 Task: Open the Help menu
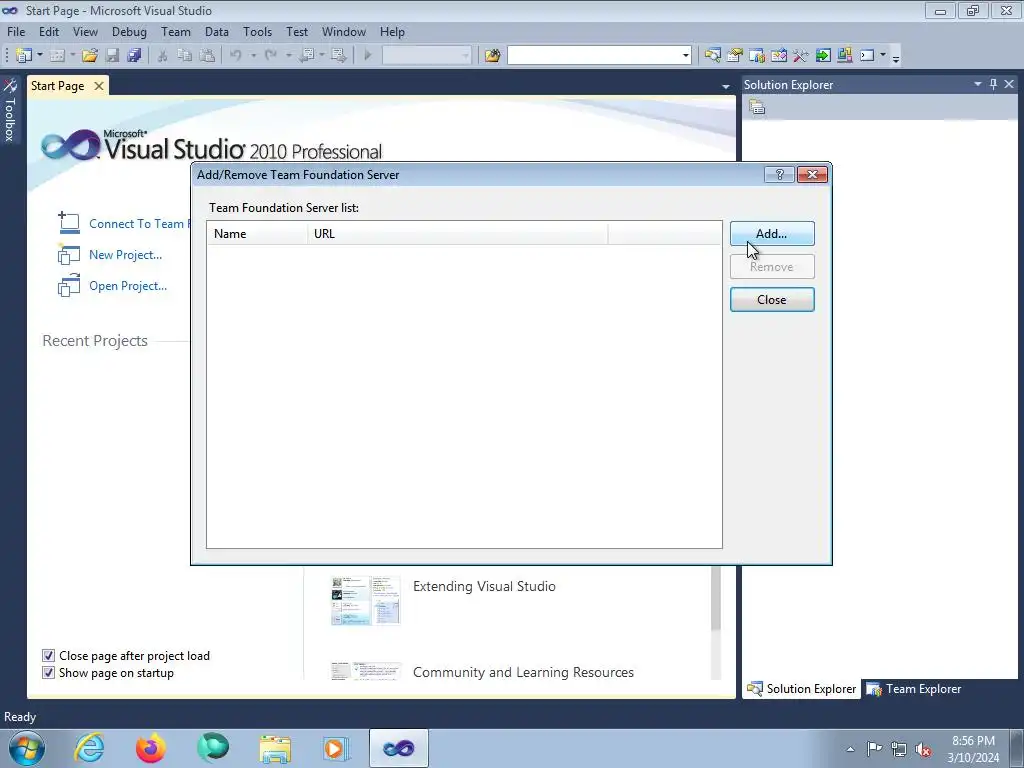392,31
